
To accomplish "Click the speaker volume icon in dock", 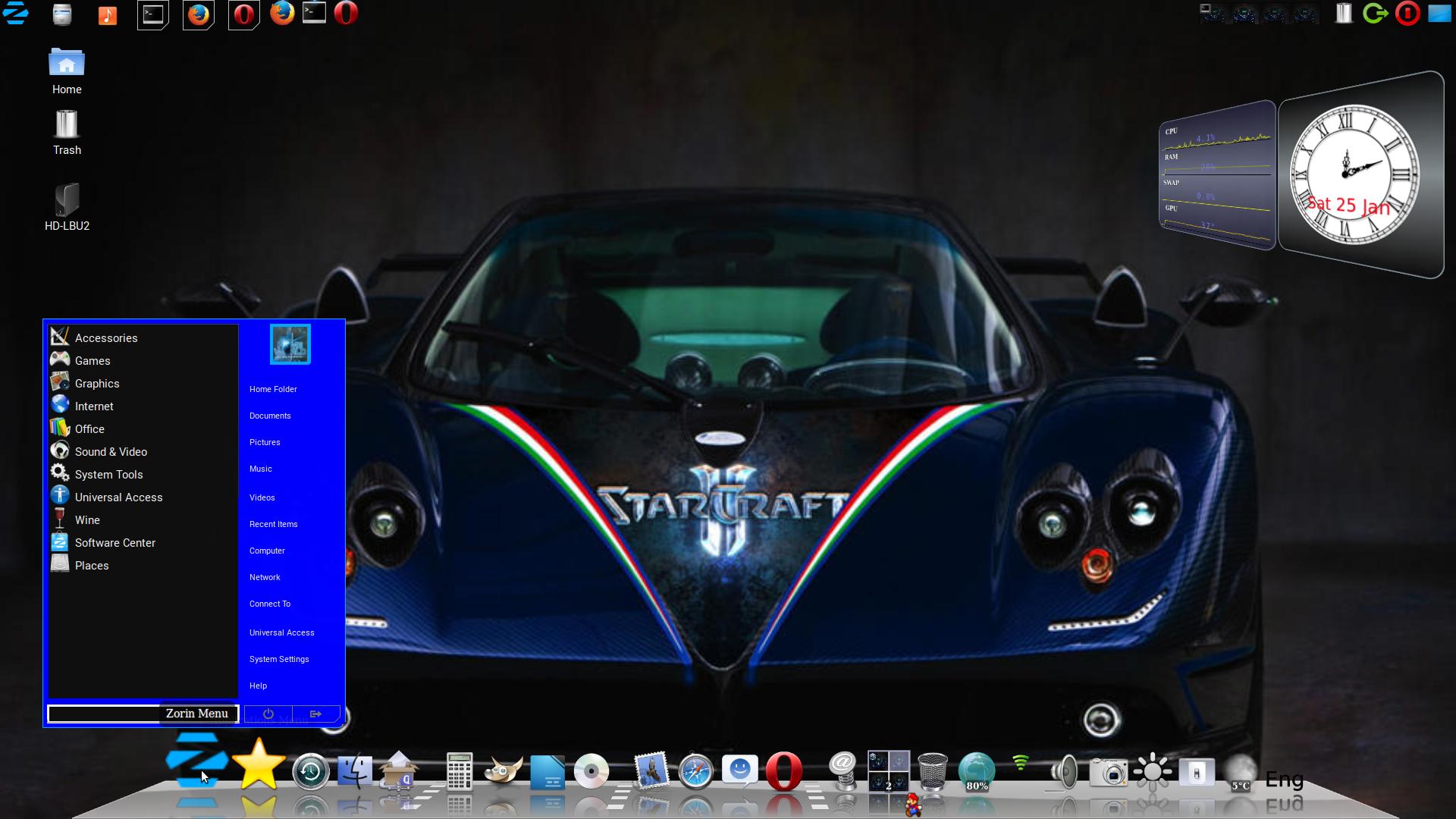I will [x=1065, y=773].
